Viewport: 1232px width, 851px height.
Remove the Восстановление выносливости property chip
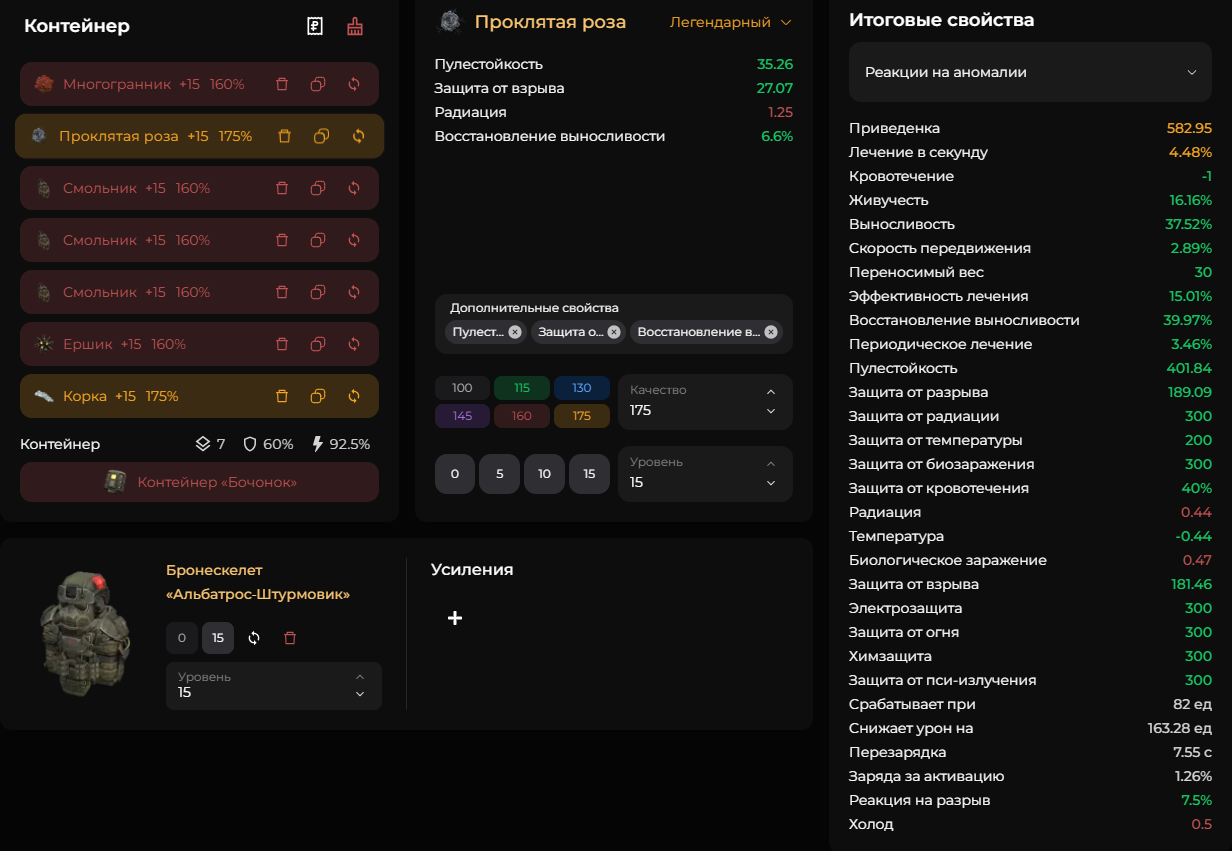click(771, 332)
